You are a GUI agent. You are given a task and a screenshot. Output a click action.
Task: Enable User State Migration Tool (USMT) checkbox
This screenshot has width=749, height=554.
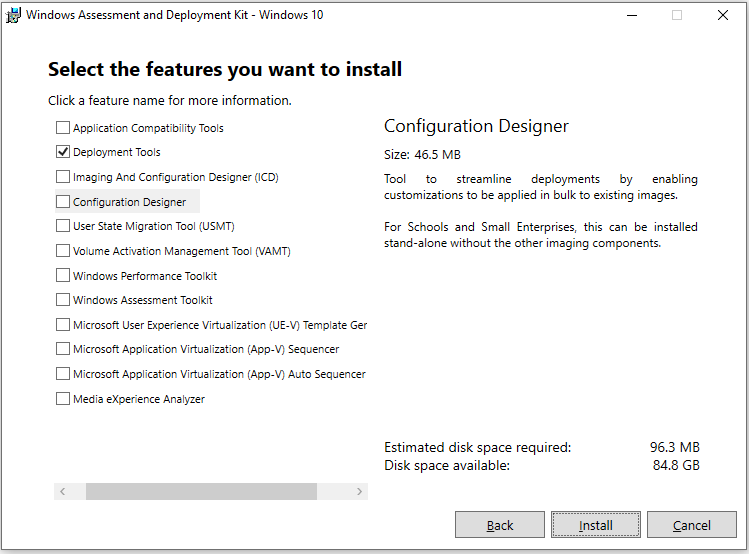tap(63, 226)
